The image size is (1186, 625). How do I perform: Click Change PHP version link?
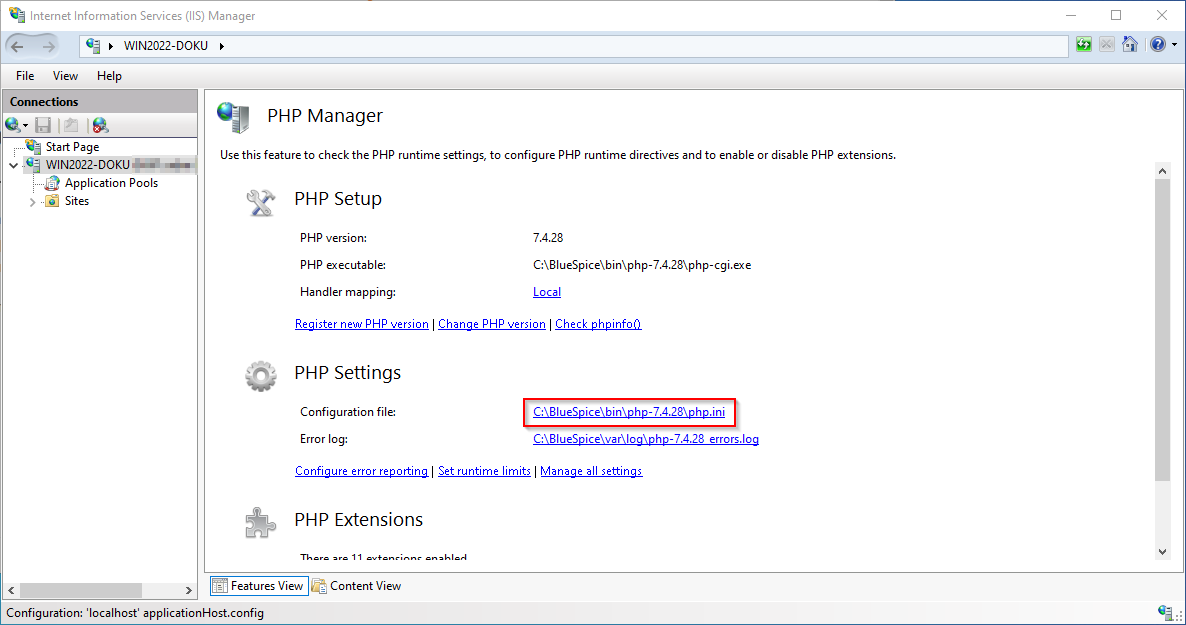pos(492,324)
